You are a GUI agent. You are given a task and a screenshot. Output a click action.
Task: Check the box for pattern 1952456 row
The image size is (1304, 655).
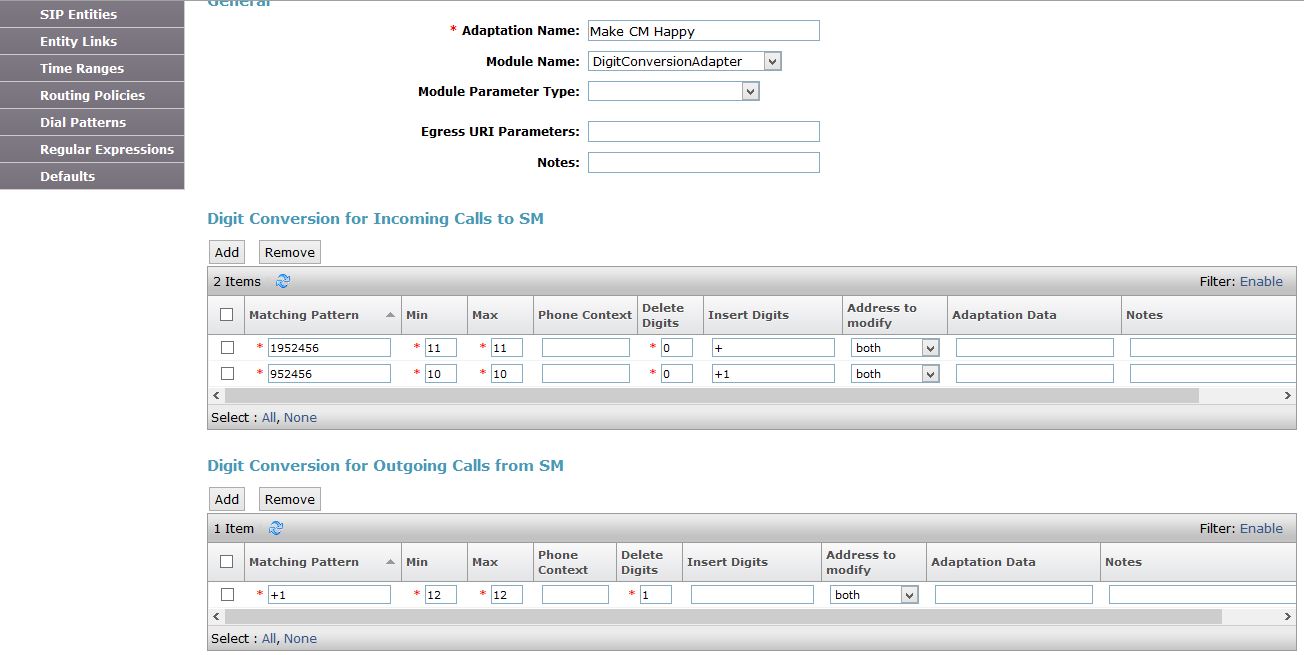pos(227,348)
